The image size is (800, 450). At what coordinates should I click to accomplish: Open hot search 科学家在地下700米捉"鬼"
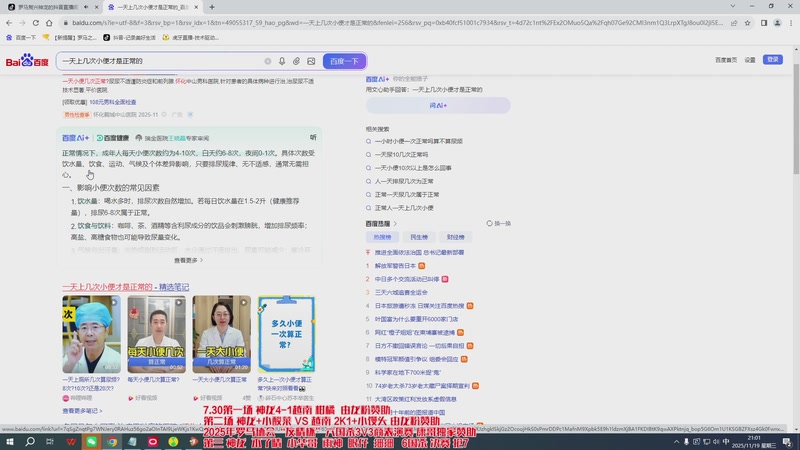(407, 372)
